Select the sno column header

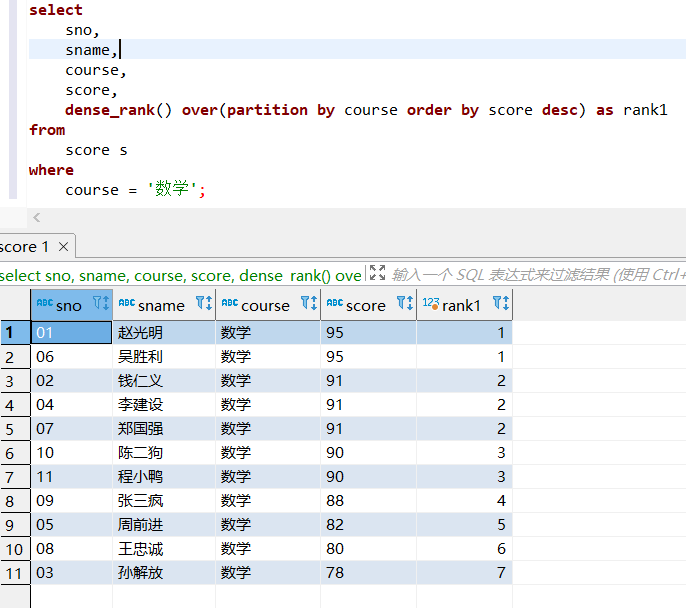coord(69,306)
